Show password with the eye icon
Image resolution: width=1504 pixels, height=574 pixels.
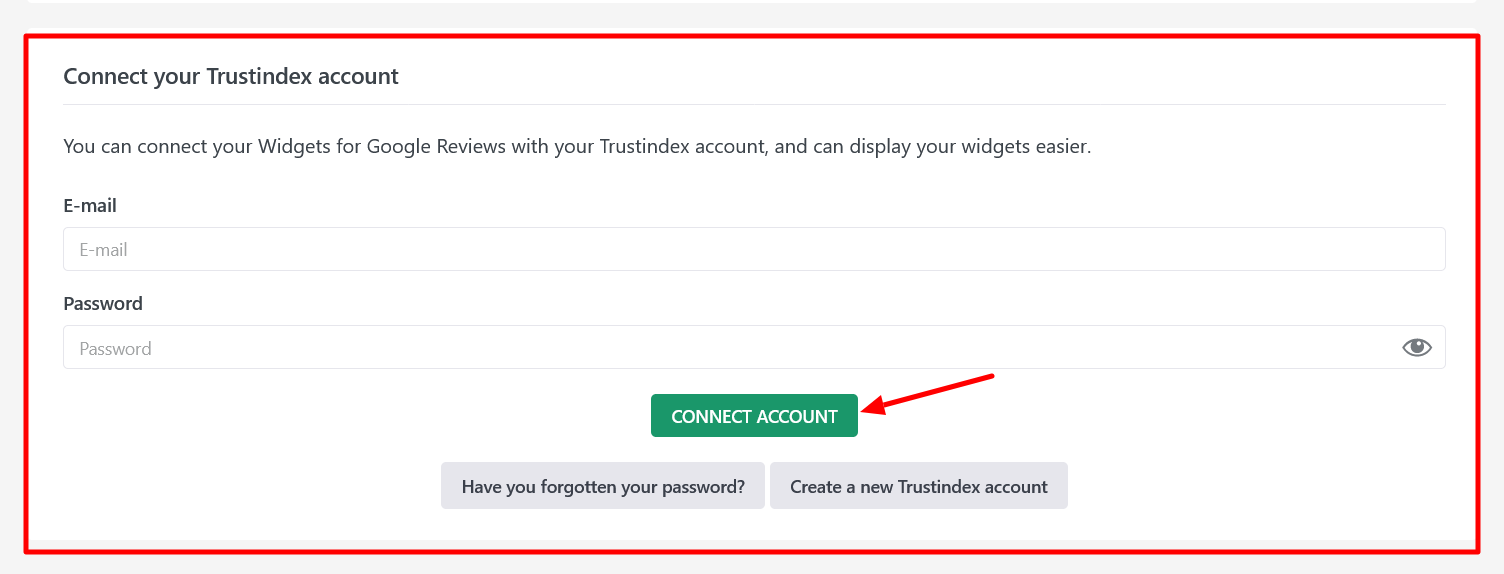(1416, 348)
